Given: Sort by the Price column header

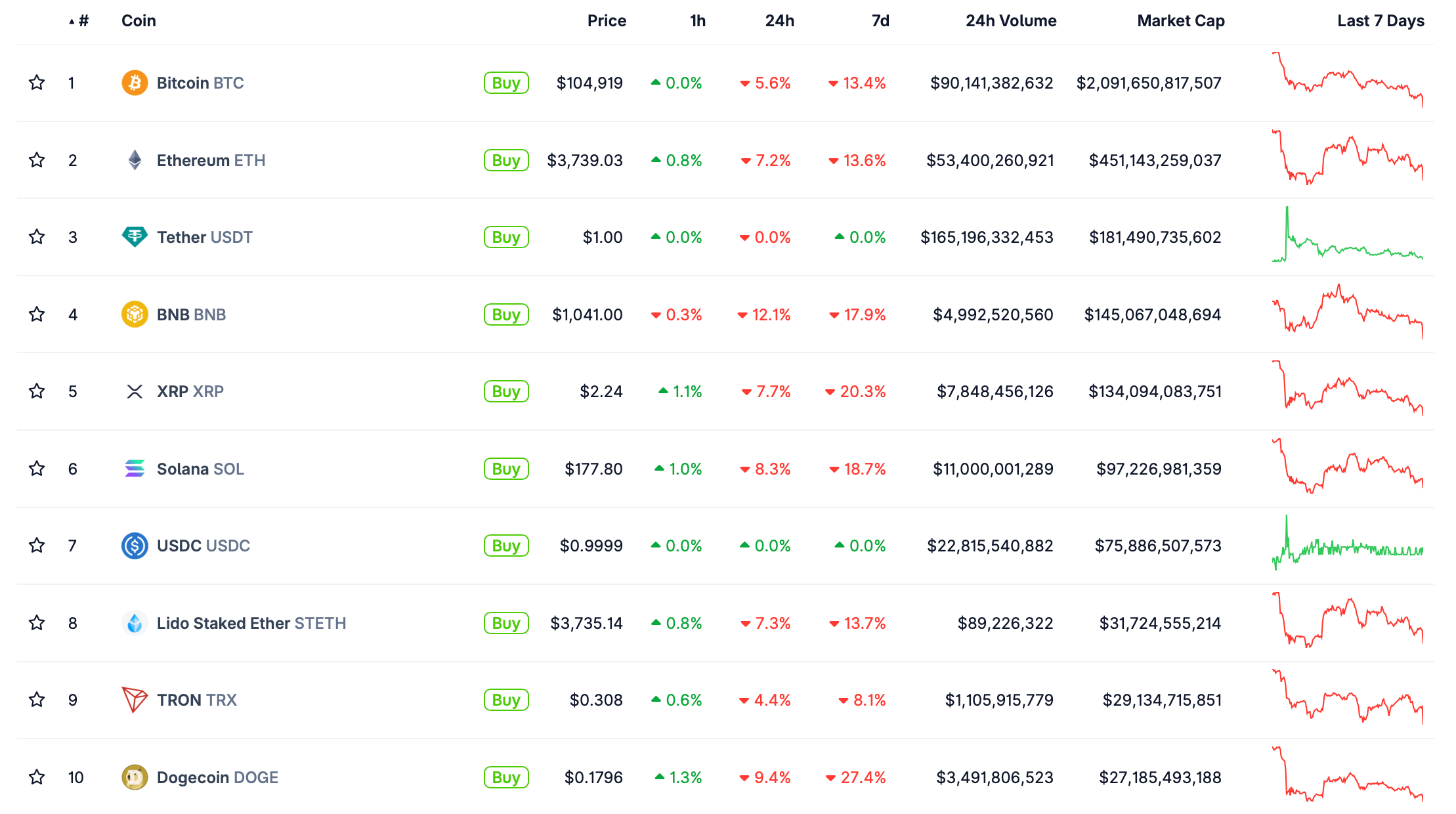Looking at the screenshot, I should click(x=606, y=21).
